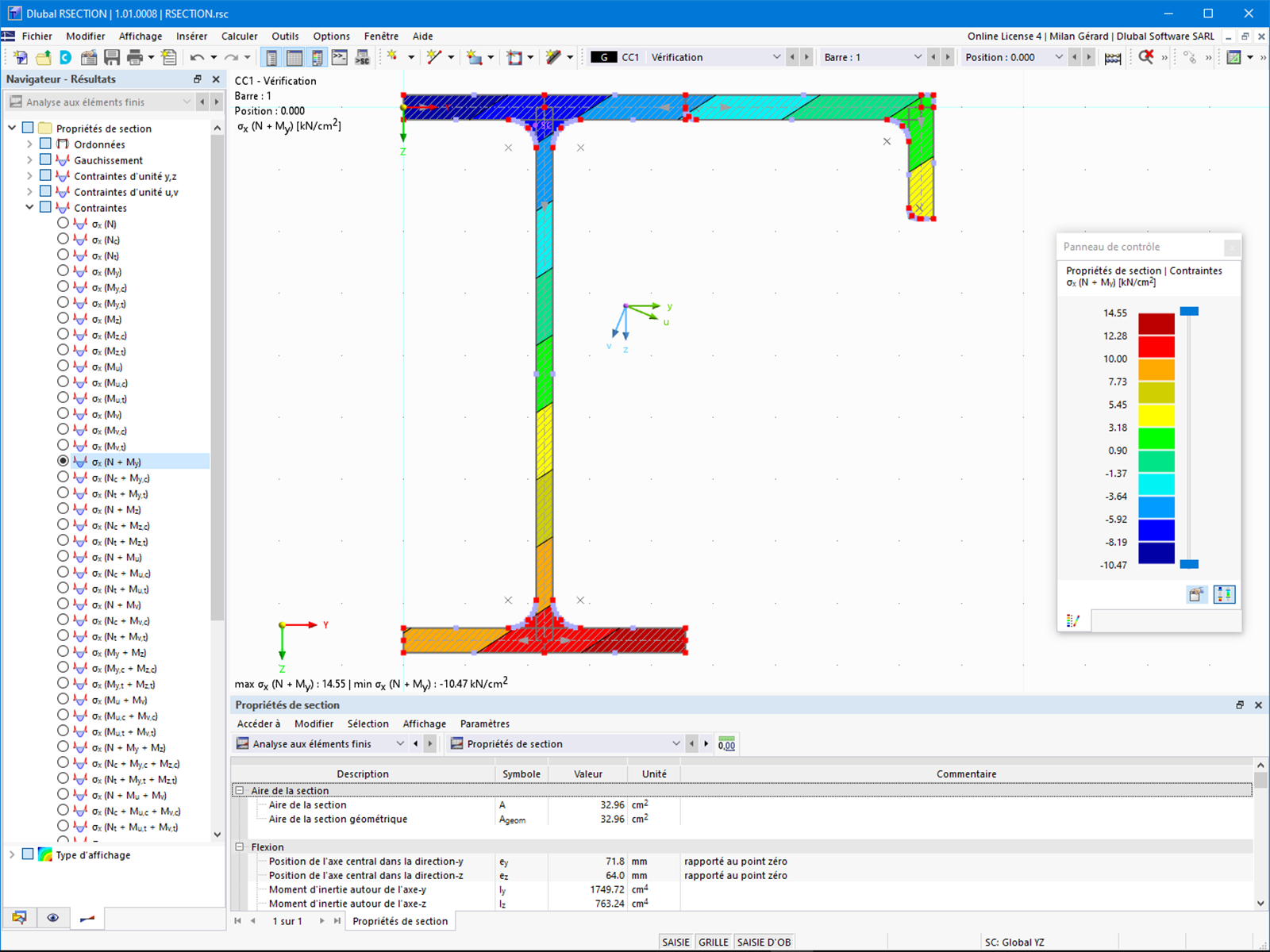Collapse the Contraintes tree node
The height and width of the screenshot is (952, 1270).
(x=29, y=207)
